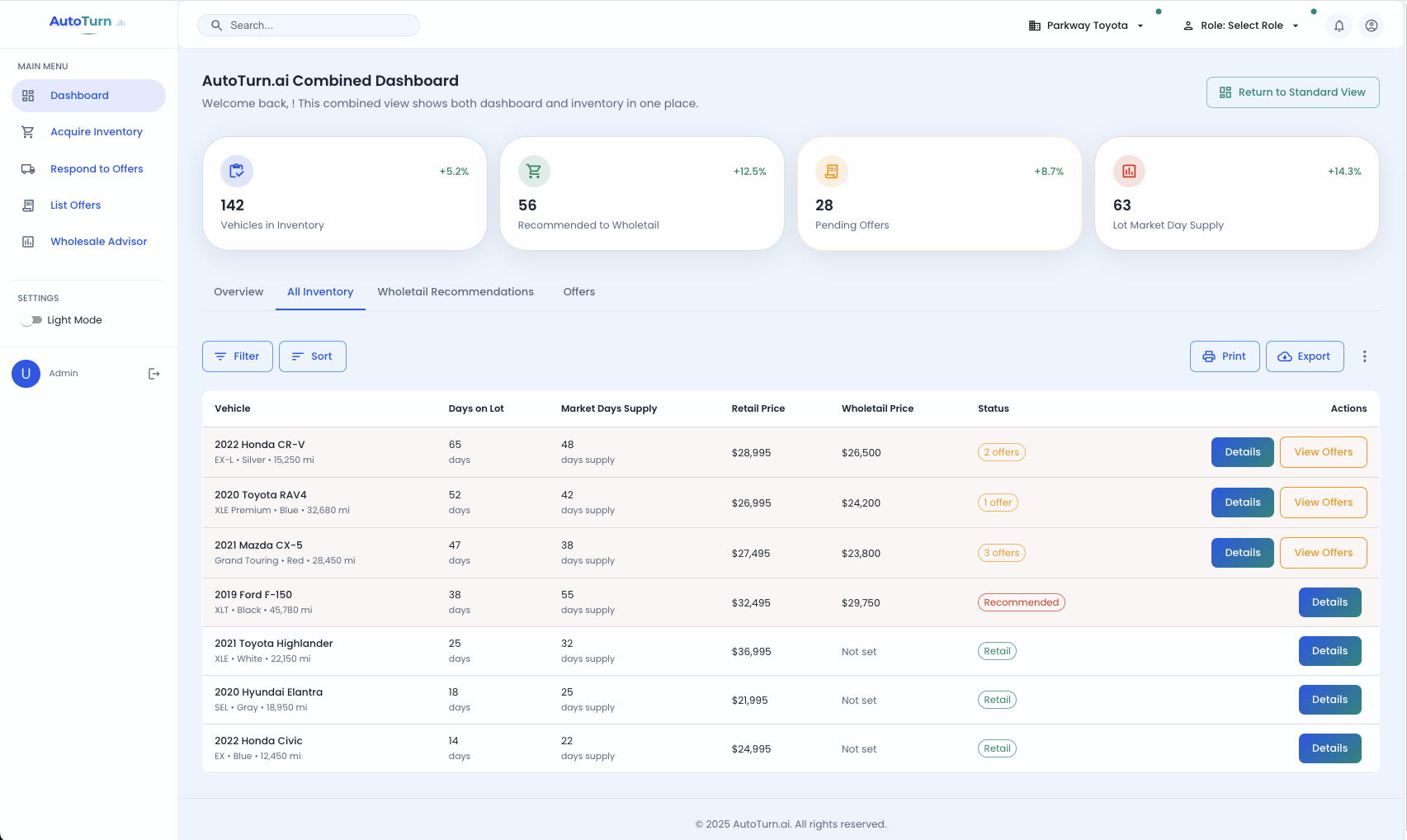Screen dimensions: 1407x840
Task: Click the user profile icon top right
Action: tap(1372, 26)
